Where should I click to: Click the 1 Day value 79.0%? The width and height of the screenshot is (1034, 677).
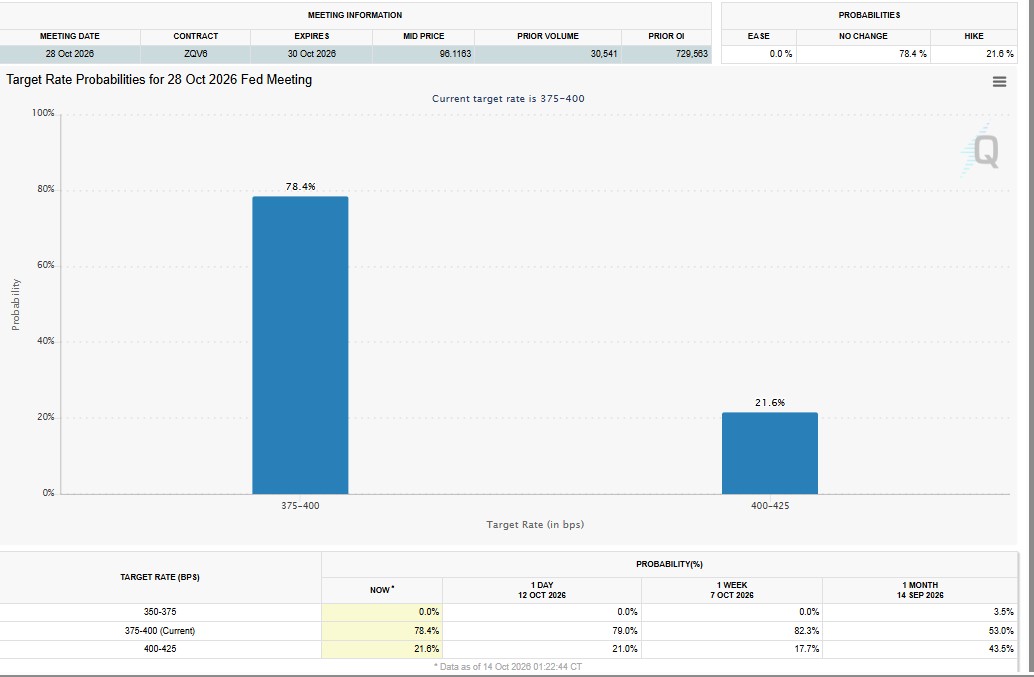pos(625,631)
